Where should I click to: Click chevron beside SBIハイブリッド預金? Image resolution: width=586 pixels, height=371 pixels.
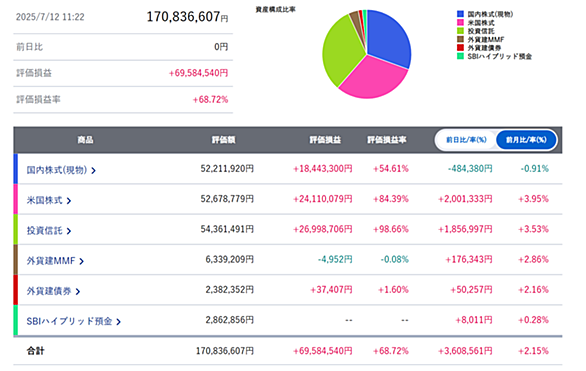[118, 322]
